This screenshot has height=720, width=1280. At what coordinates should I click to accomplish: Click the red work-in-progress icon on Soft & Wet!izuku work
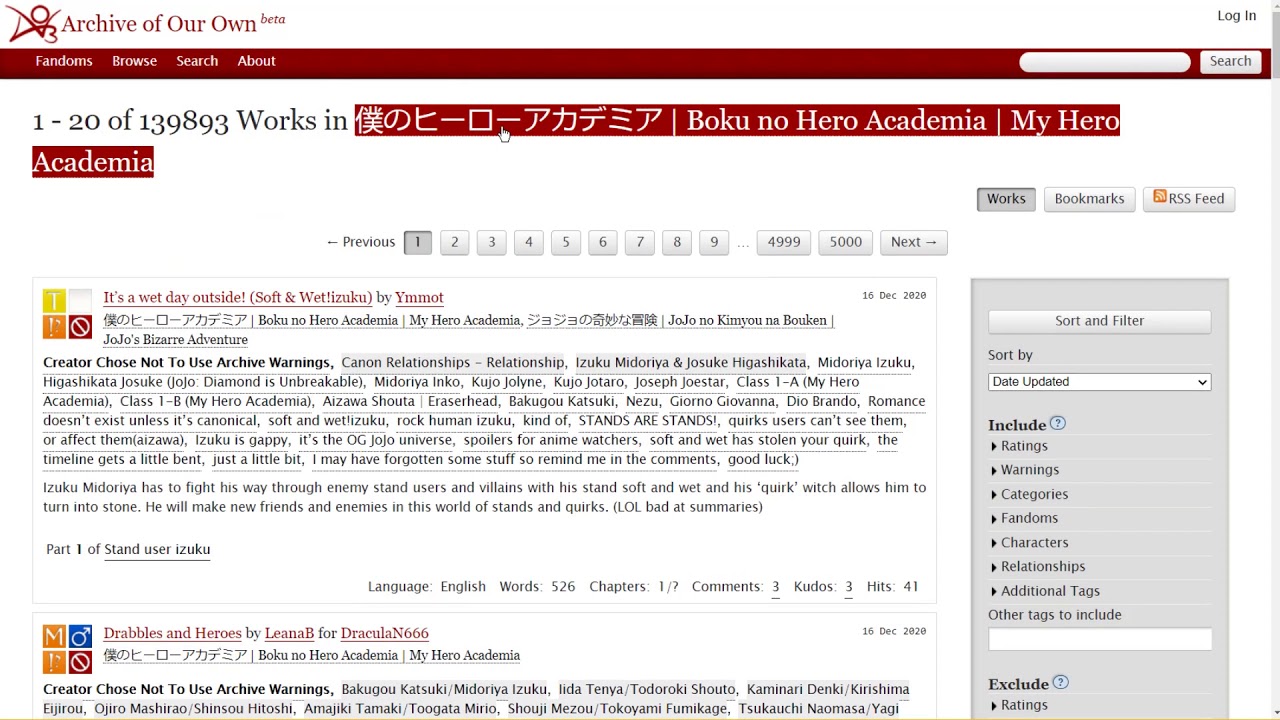pyautogui.click(x=80, y=327)
